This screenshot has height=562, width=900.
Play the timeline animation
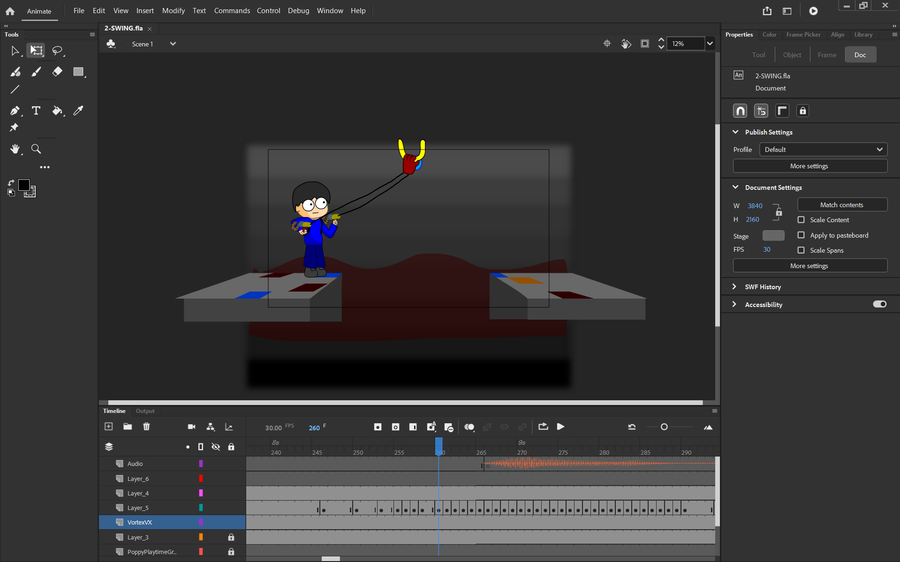point(561,427)
